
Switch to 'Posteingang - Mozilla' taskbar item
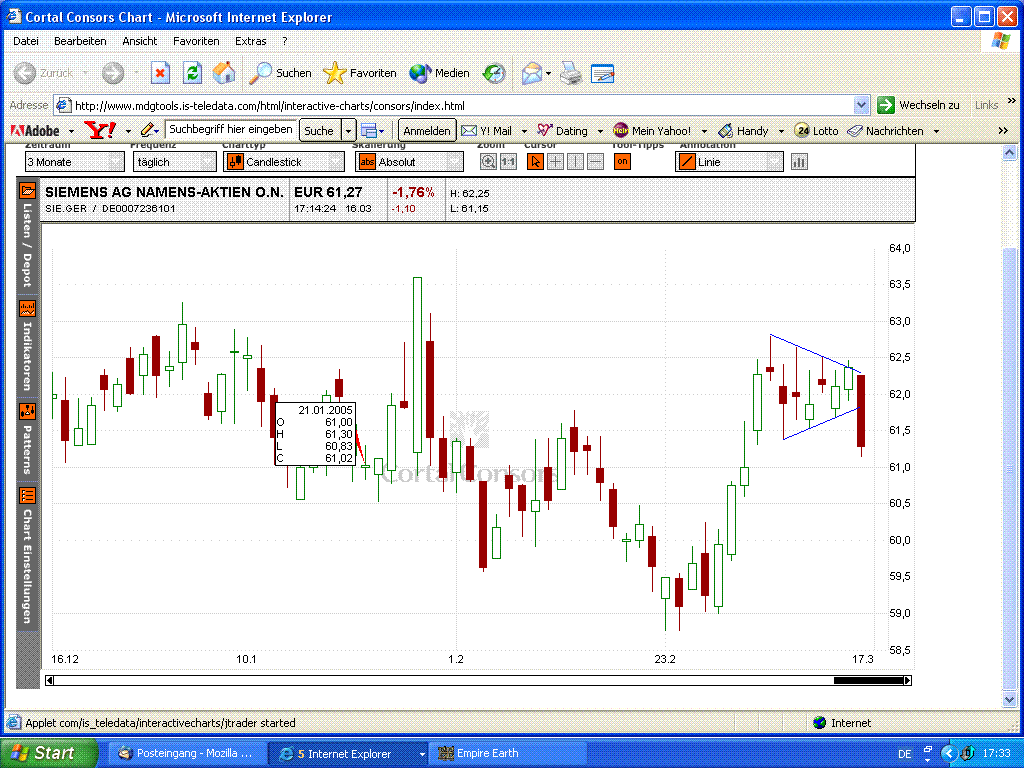click(x=186, y=753)
